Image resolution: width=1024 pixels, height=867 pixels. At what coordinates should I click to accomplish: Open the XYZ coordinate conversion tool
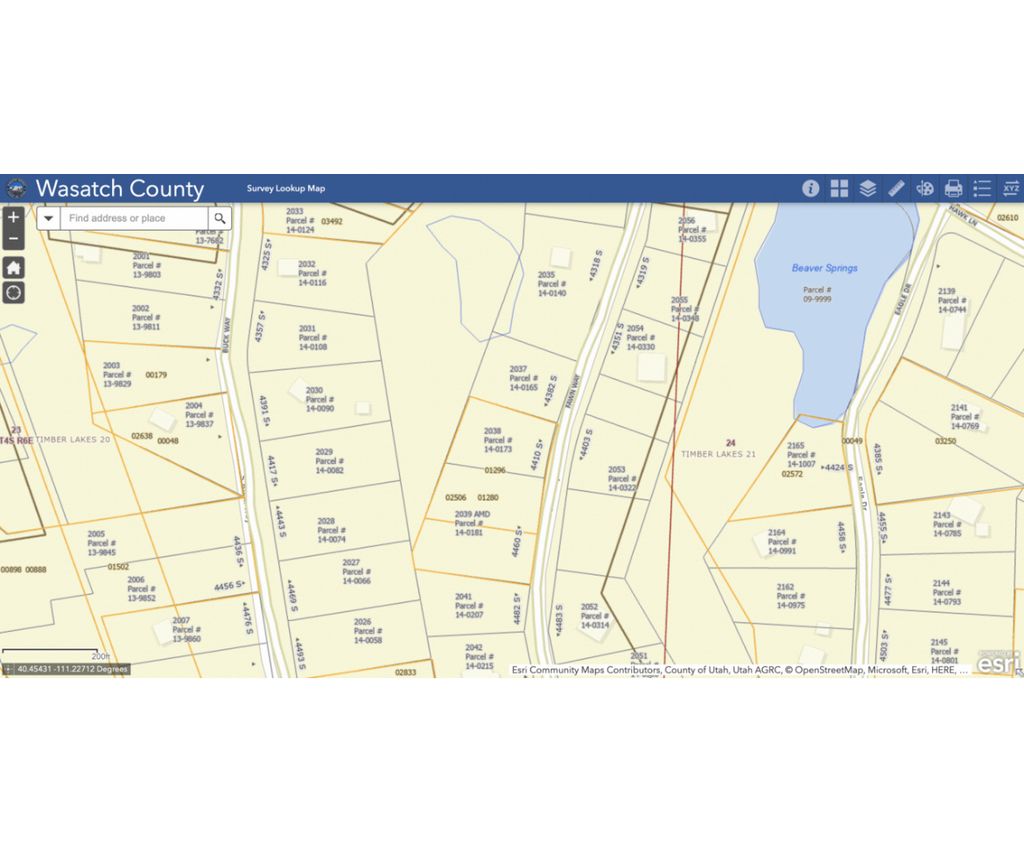click(x=1011, y=189)
